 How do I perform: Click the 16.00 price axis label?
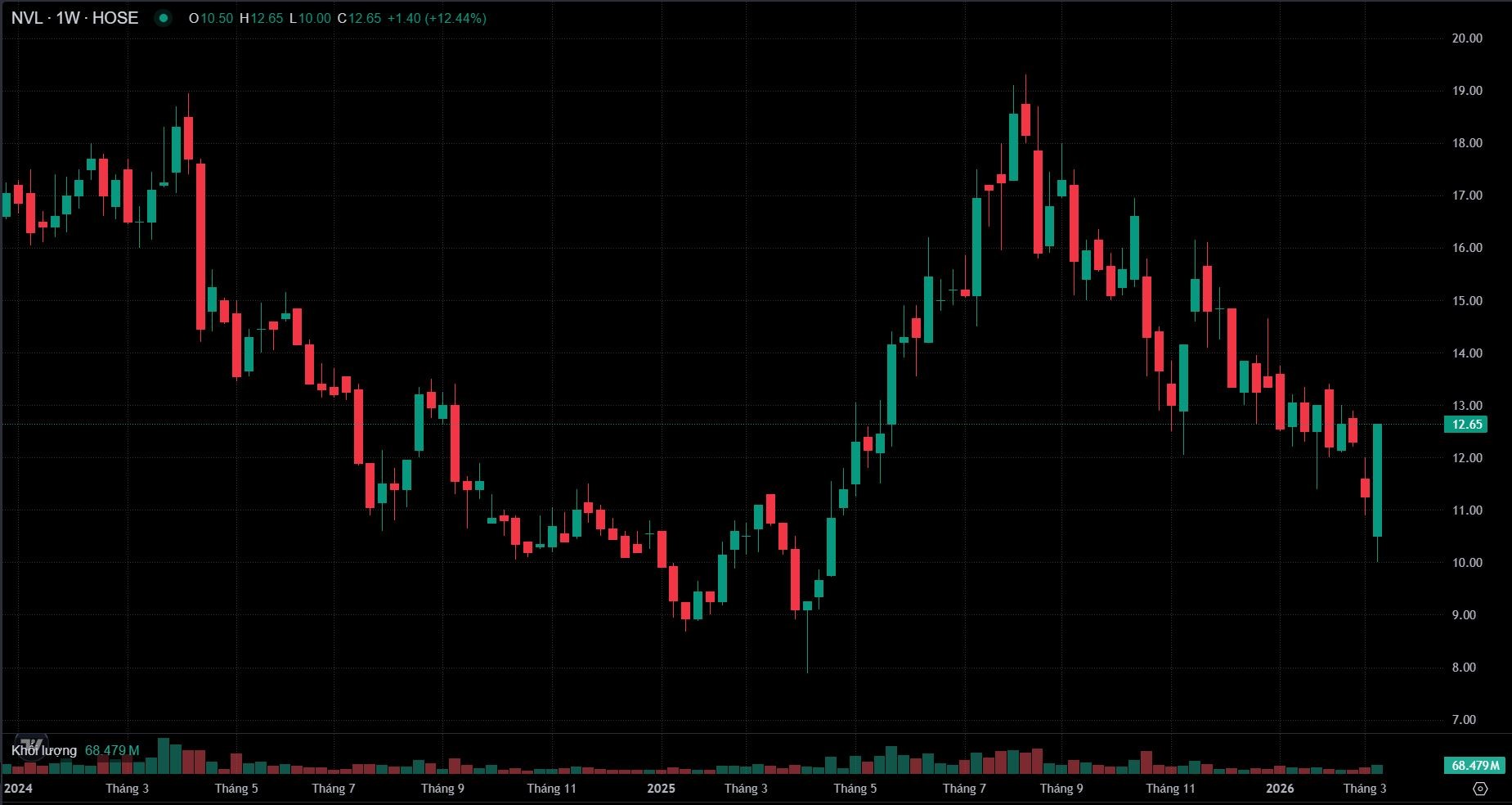1467,248
